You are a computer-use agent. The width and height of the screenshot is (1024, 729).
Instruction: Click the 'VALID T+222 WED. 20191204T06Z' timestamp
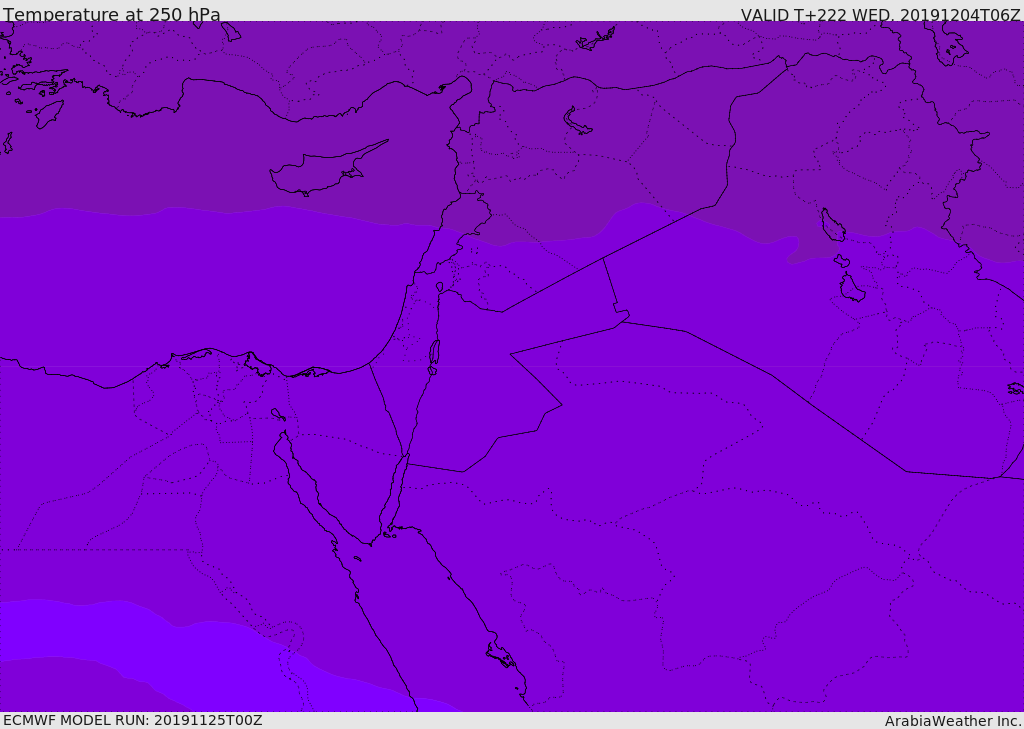coord(880,15)
